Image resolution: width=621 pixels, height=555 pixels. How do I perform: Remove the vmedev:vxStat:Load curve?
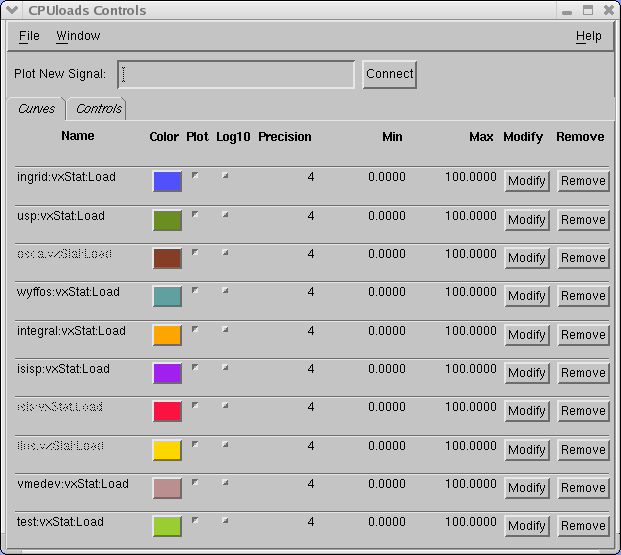click(x=583, y=488)
